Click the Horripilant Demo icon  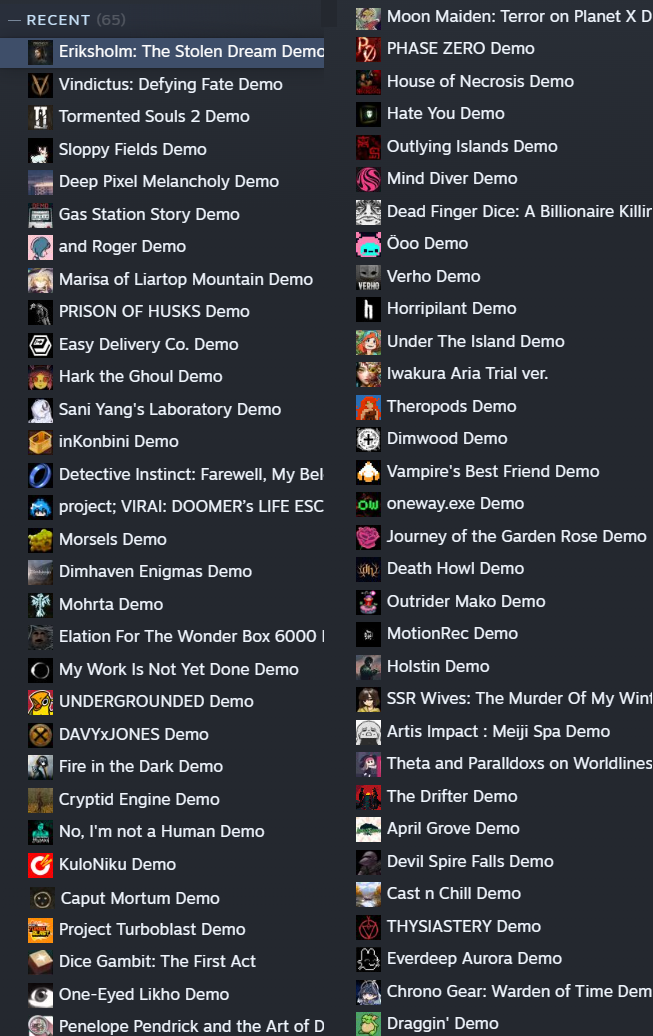click(368, 309)
